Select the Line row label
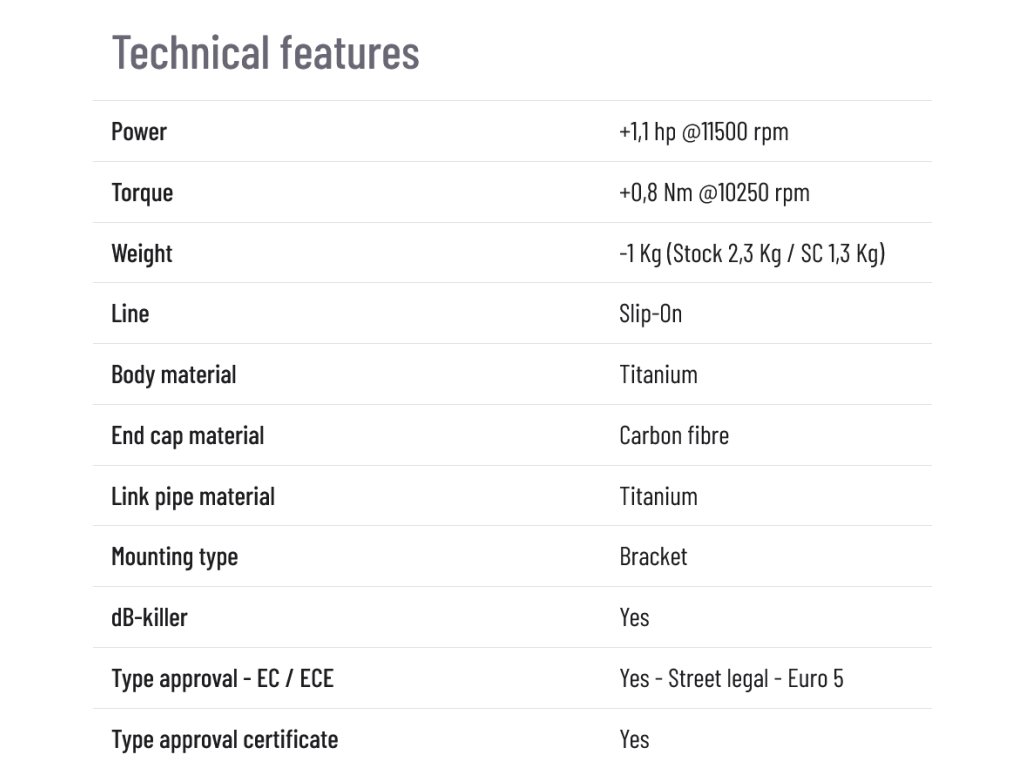Image resolution: width=1024 pixels, height=768 pixels. coord(130,314)
